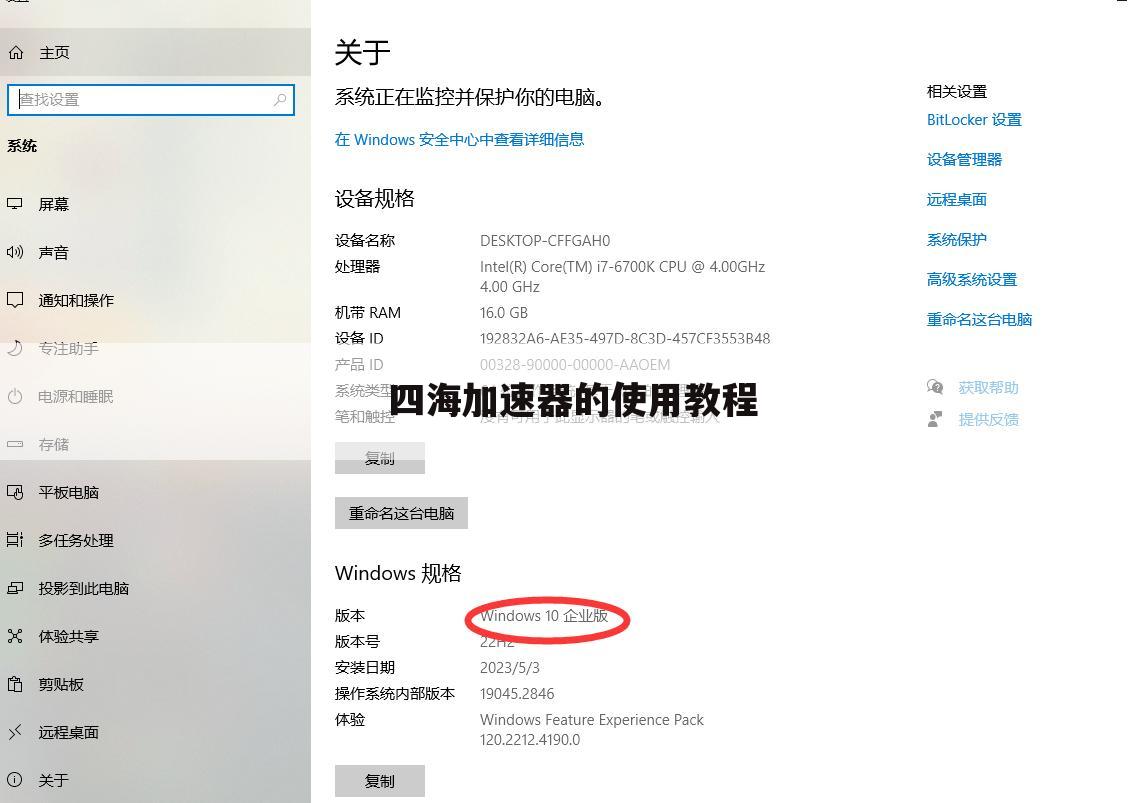The height and width of the screenshot is (803, 1144).
Task: Open 高级系统设置 link
Action: pos(971,279)
